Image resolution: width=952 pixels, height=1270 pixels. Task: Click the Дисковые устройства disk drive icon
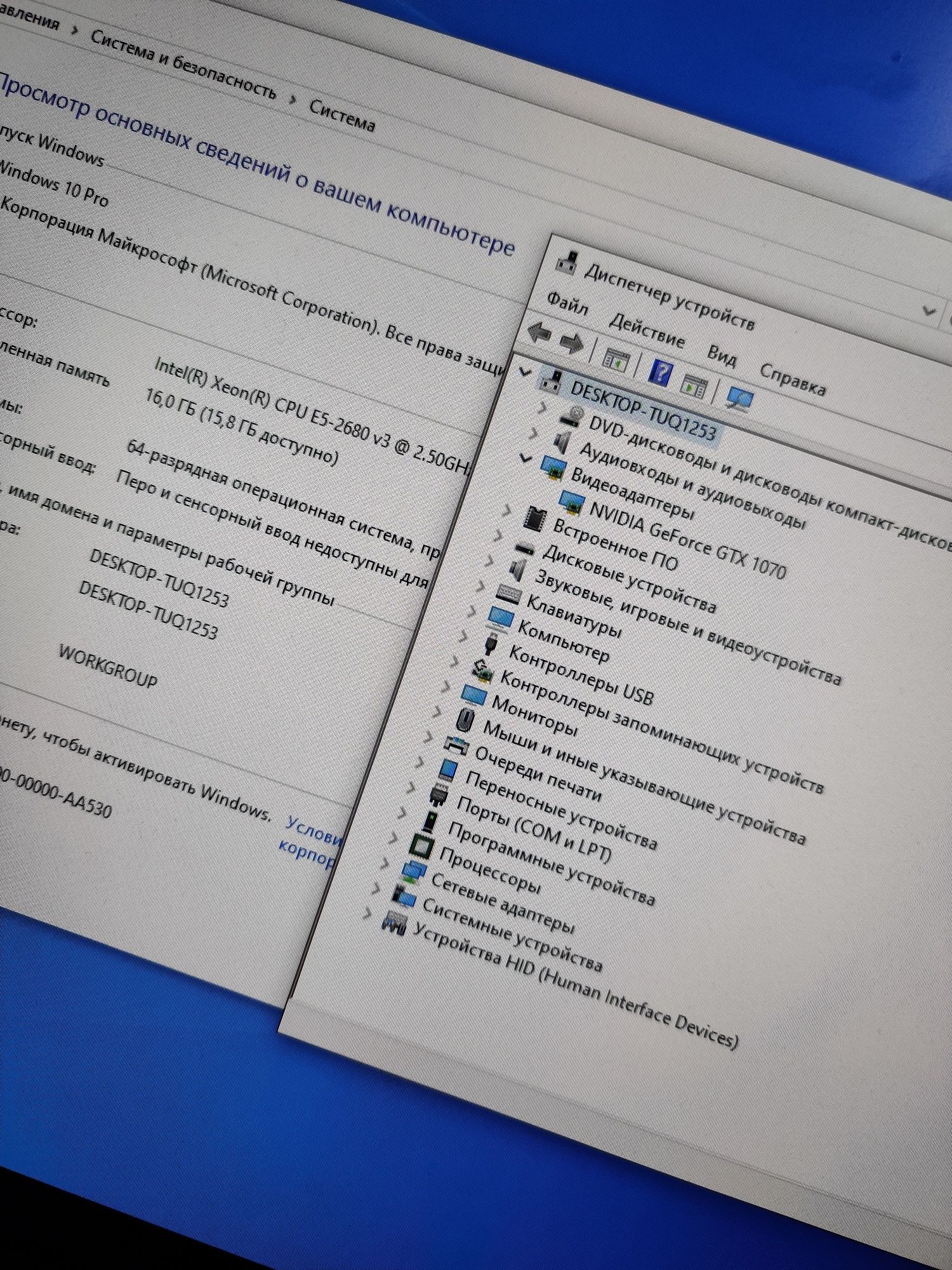tap(526, 549)
